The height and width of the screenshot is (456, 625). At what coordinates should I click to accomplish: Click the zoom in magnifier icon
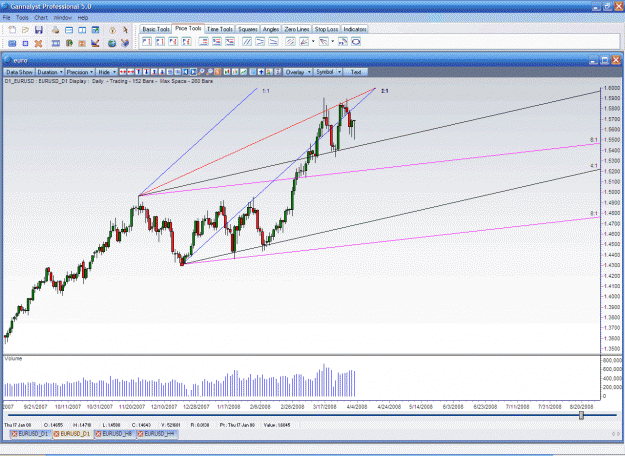click(201, 72)
